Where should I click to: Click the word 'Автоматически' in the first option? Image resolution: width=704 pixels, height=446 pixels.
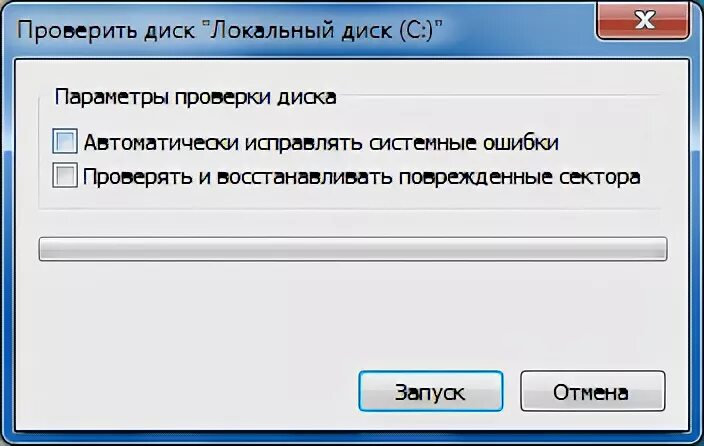coord(161,143)
